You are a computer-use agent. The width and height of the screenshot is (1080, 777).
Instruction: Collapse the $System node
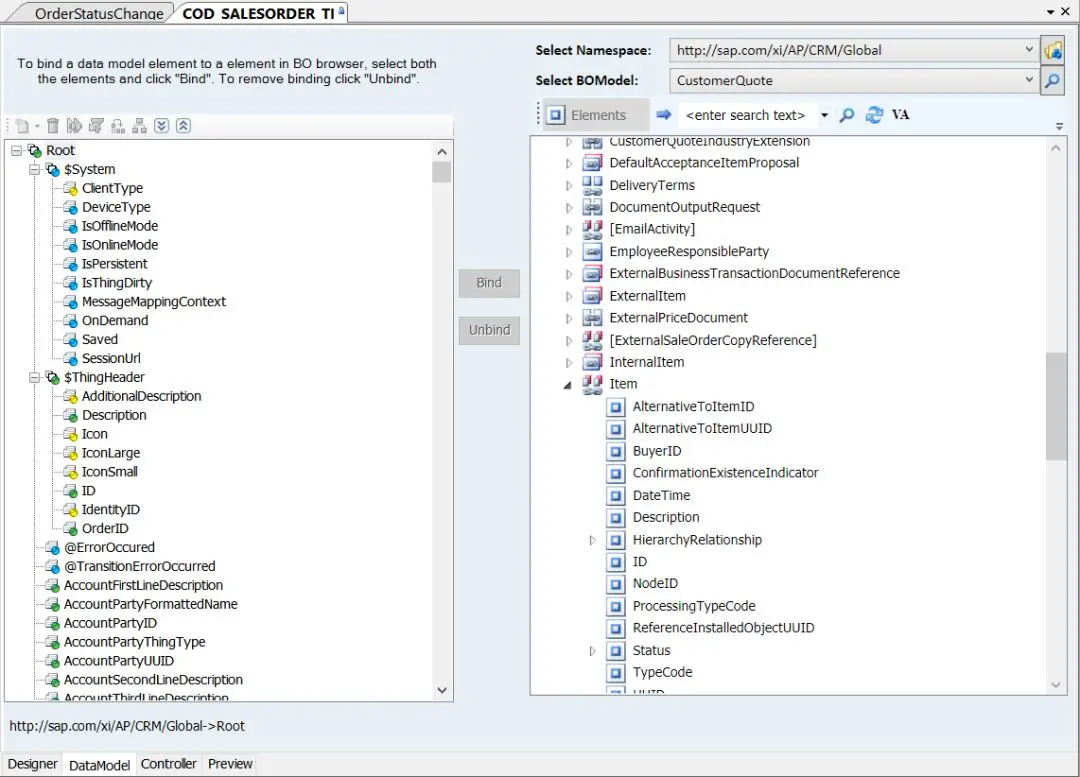tap(34, 169)
